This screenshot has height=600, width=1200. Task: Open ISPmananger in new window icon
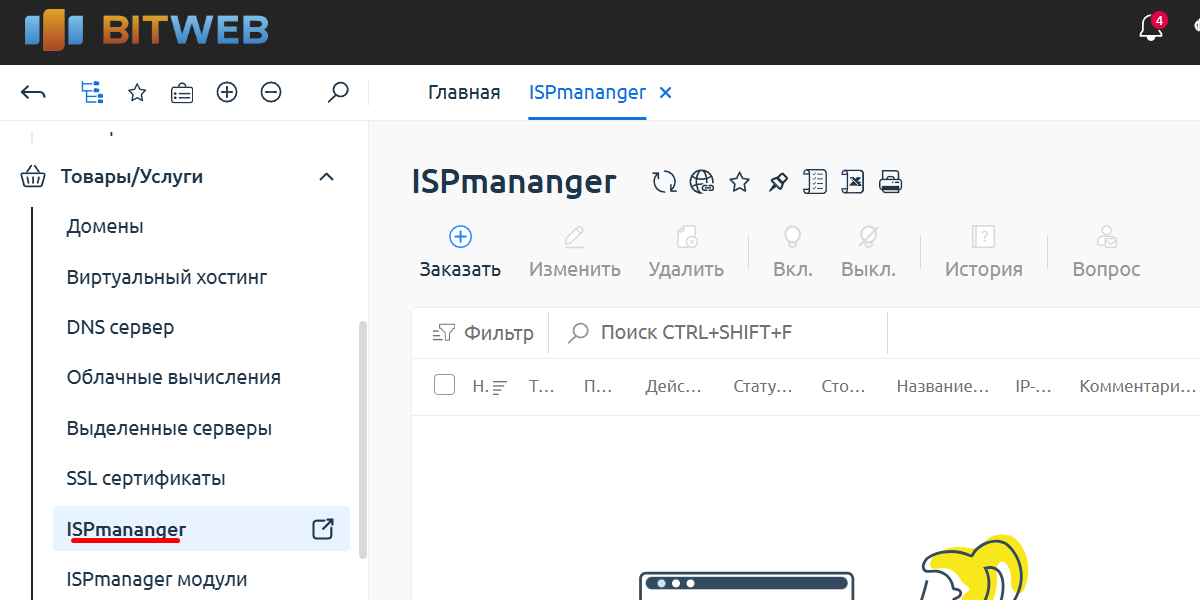point(323,529)
